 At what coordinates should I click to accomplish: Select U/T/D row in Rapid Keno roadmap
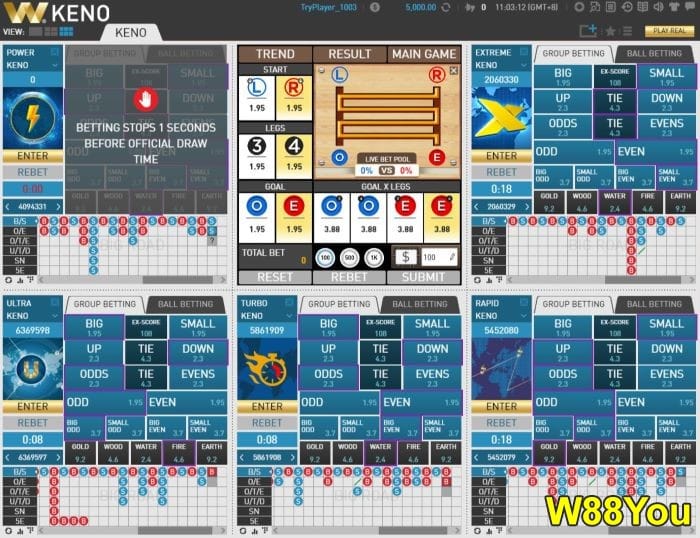coord(488,501)
